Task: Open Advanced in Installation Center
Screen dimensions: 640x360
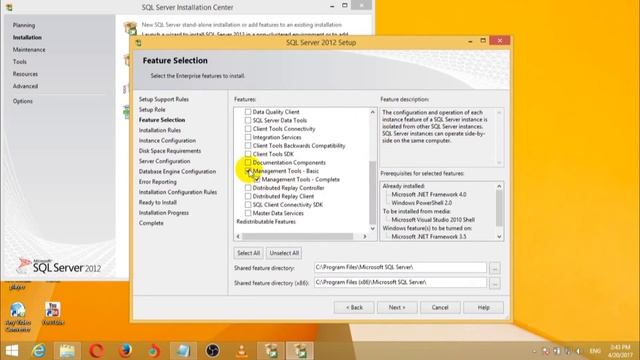Action: [25, 87]
